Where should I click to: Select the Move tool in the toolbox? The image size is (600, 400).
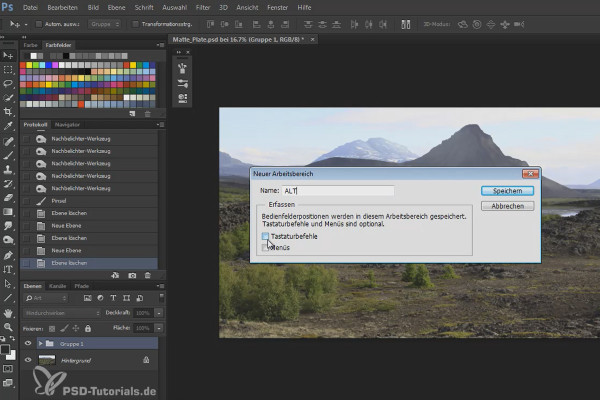click(x=8, y=56)
